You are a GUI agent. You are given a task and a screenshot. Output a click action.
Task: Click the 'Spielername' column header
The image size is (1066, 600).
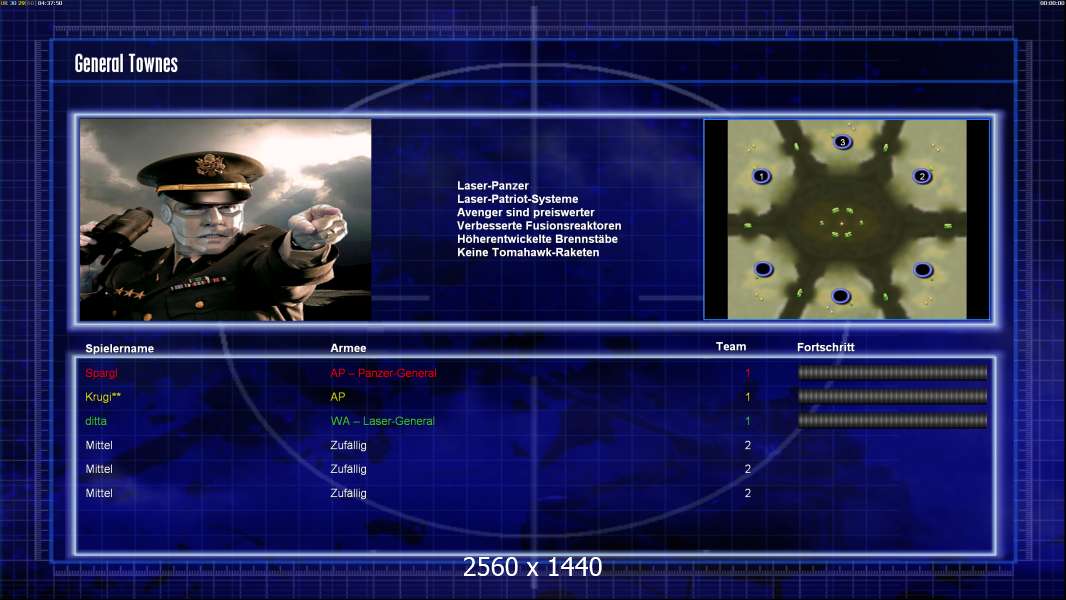click(120, 349)
